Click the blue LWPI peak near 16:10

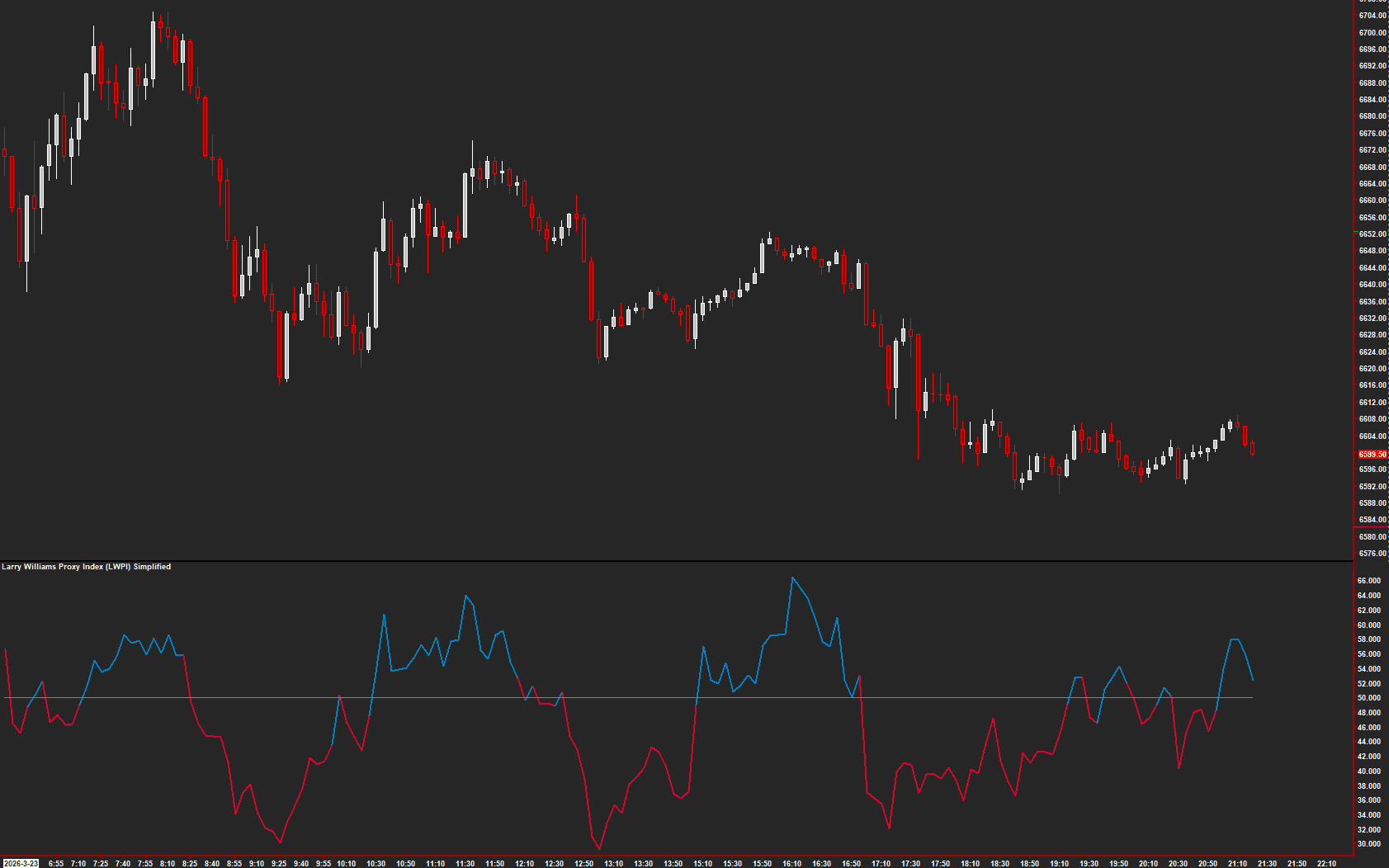click(795, 578)
